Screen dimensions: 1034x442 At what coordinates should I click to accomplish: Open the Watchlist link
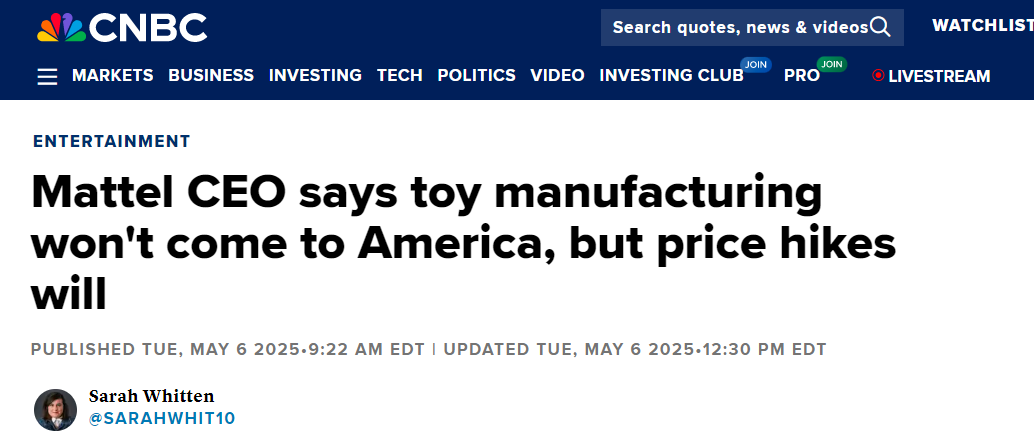click(x=982, y=26)
